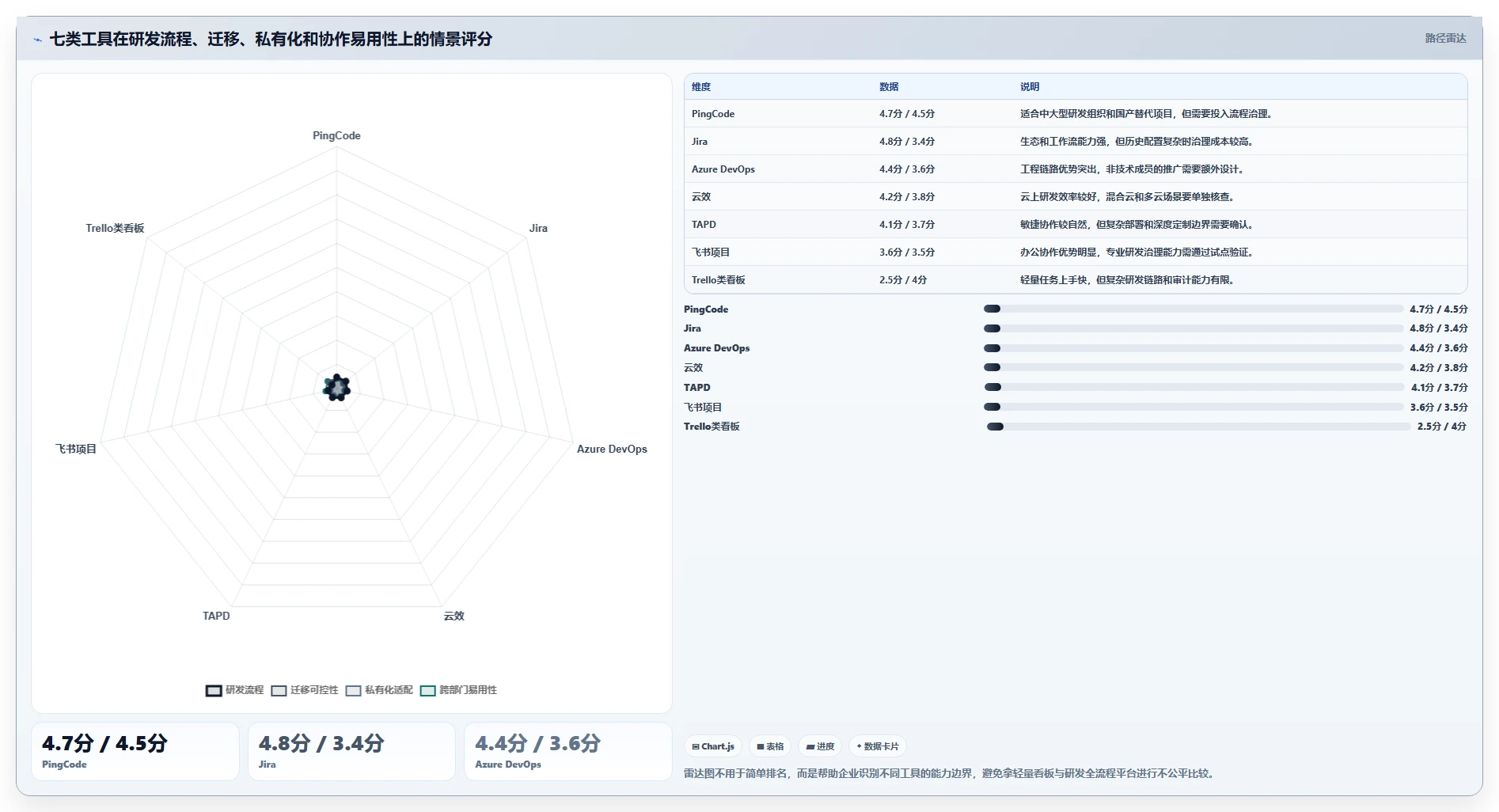Viewport: 1499px width, 812px height.
Task: Select 飞书项目 in the table's 维度 column
Action: (x=711, y=252)
